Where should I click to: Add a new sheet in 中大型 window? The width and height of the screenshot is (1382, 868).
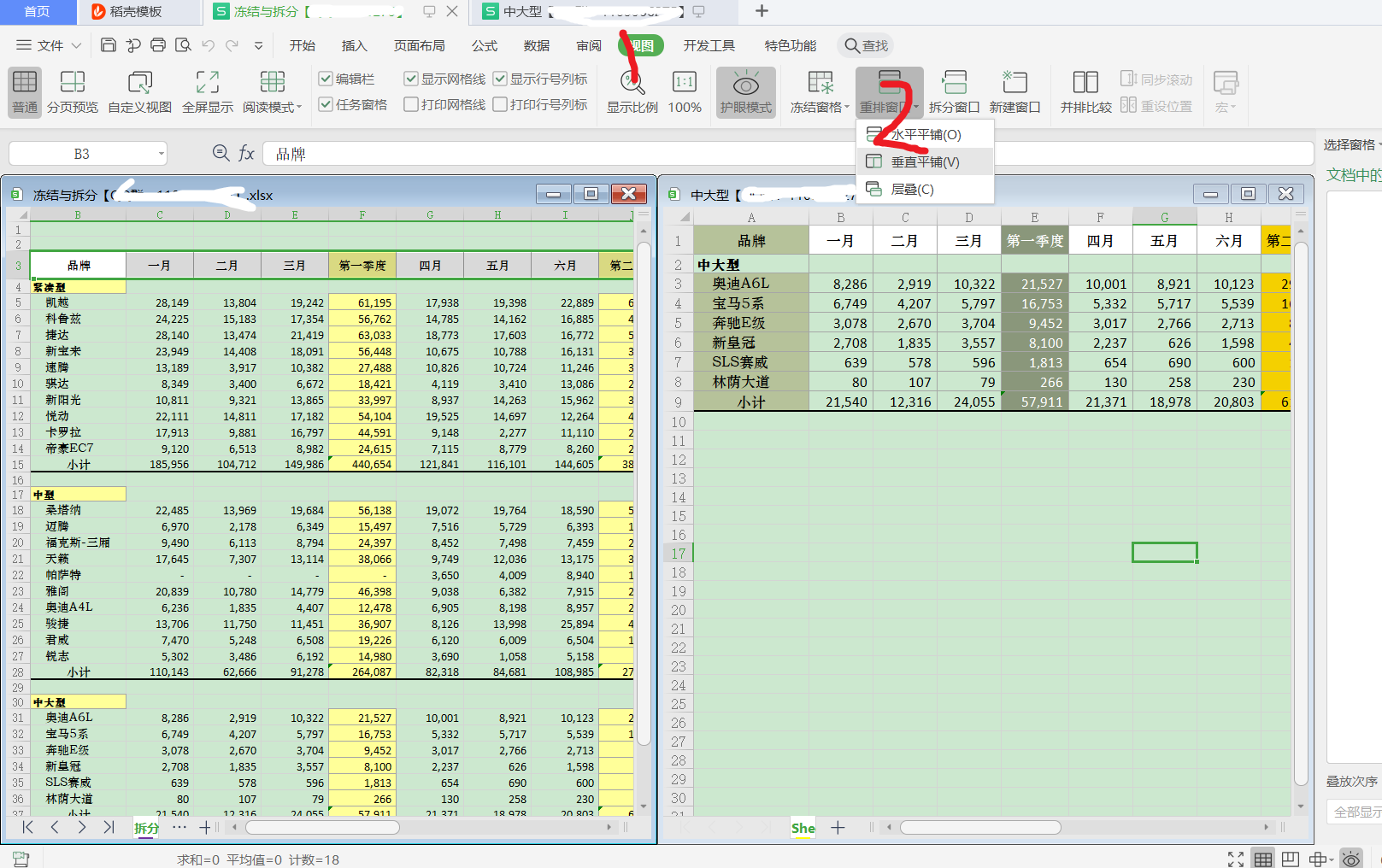coord(838,827)
